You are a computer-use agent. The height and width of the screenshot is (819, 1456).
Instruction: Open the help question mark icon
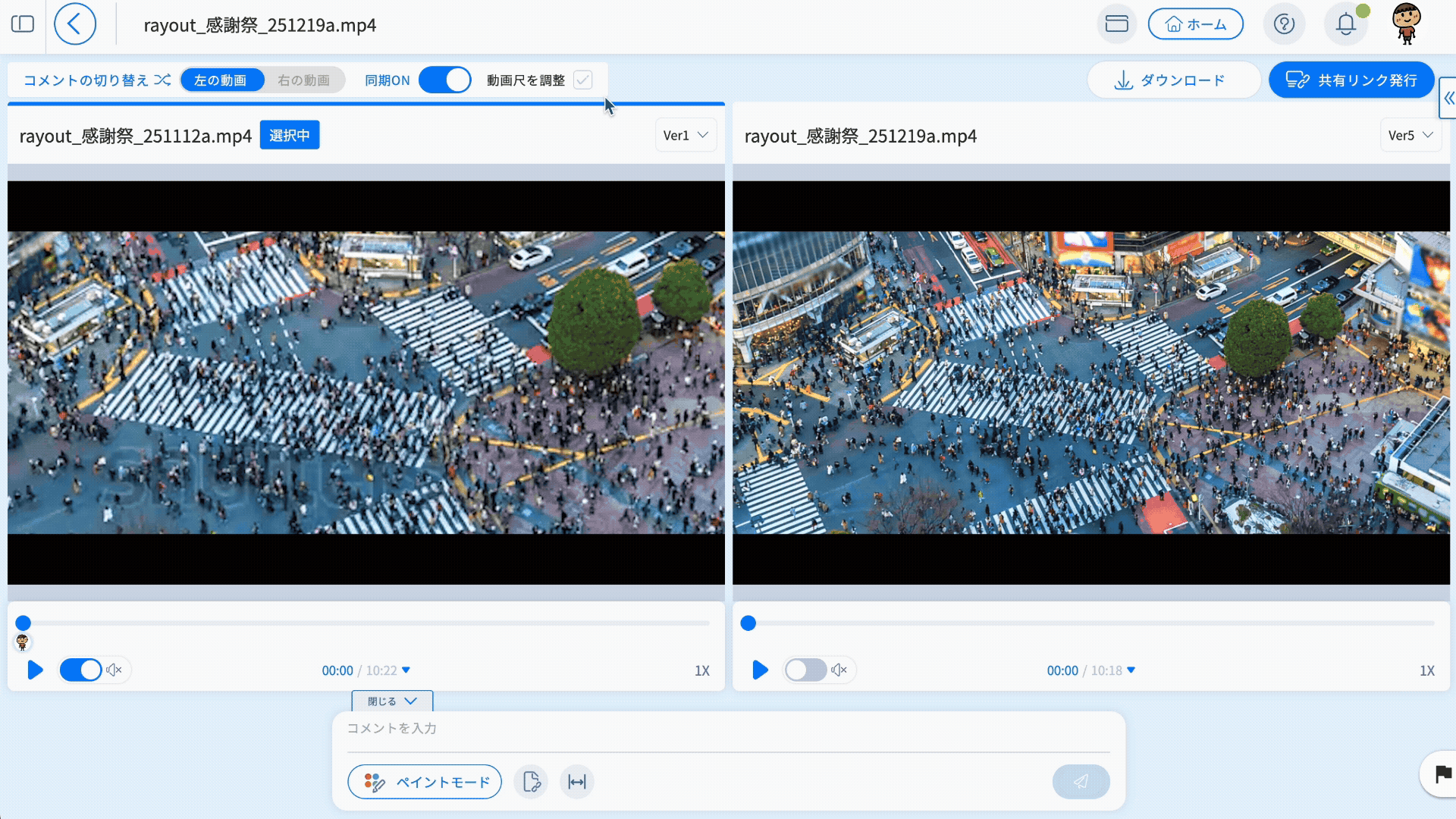coord(1284,24)
